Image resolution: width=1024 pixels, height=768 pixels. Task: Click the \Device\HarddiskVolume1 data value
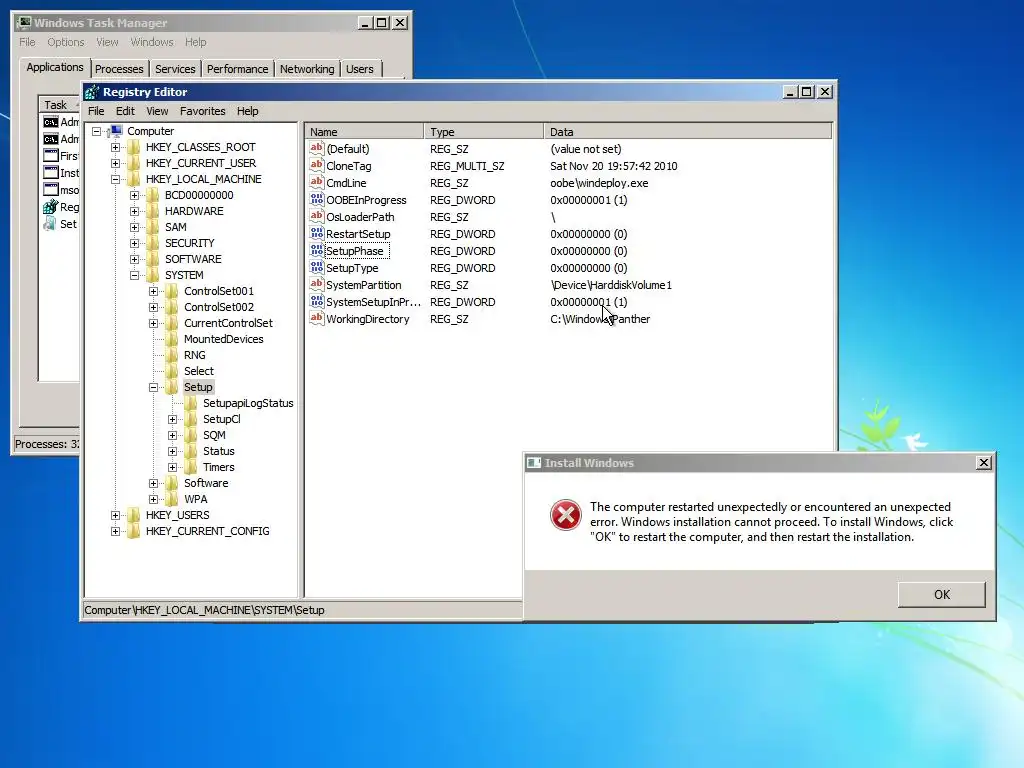tap(611, 285)
